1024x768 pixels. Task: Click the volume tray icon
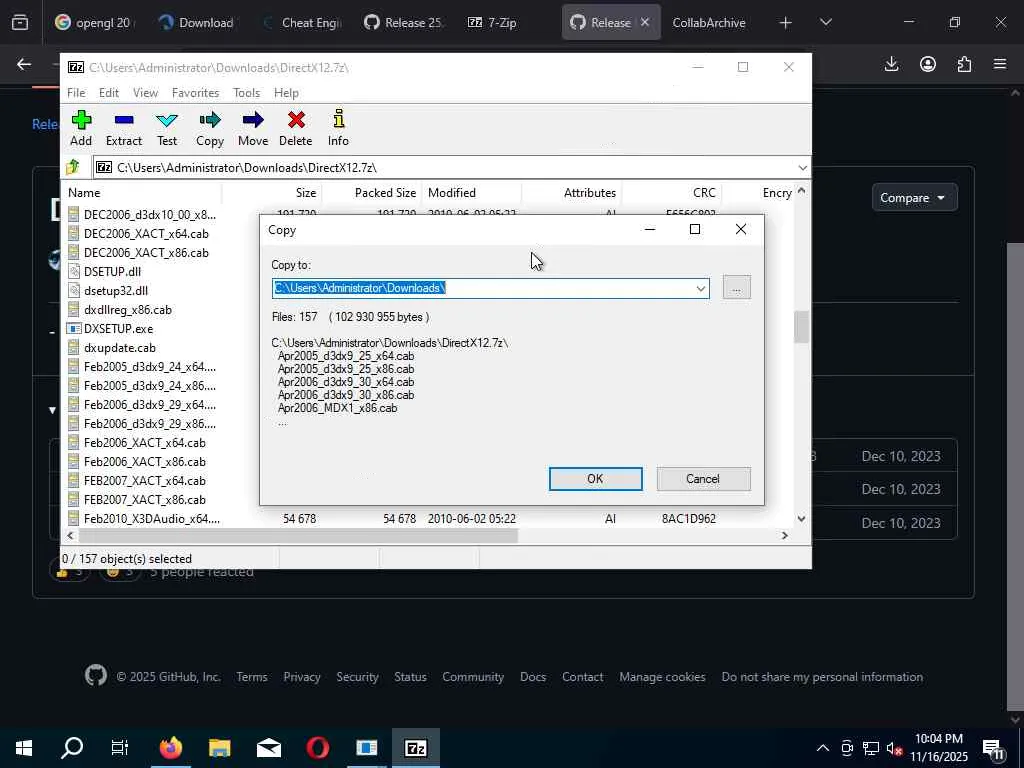tap(894, 748)
